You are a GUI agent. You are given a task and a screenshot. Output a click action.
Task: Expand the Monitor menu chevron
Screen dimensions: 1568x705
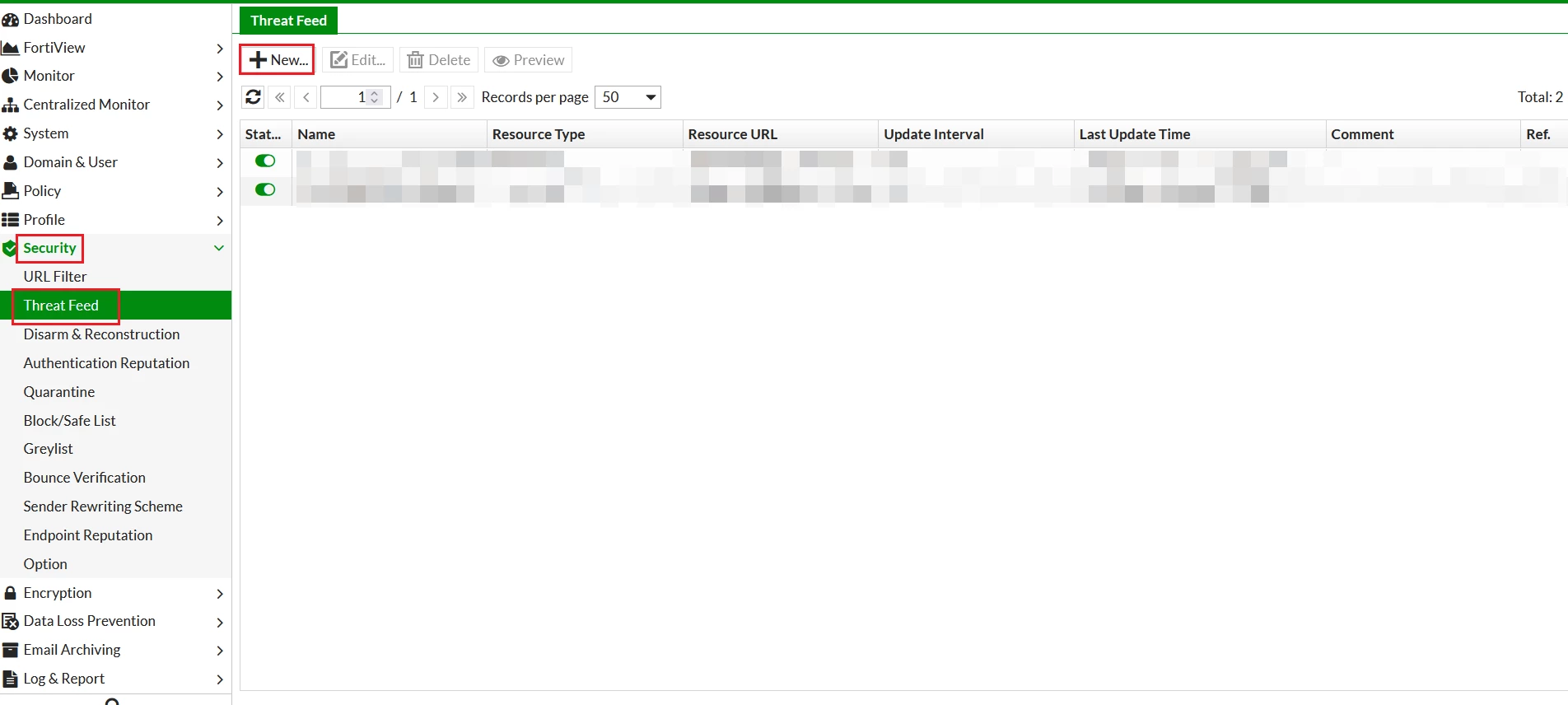(219, 77)
